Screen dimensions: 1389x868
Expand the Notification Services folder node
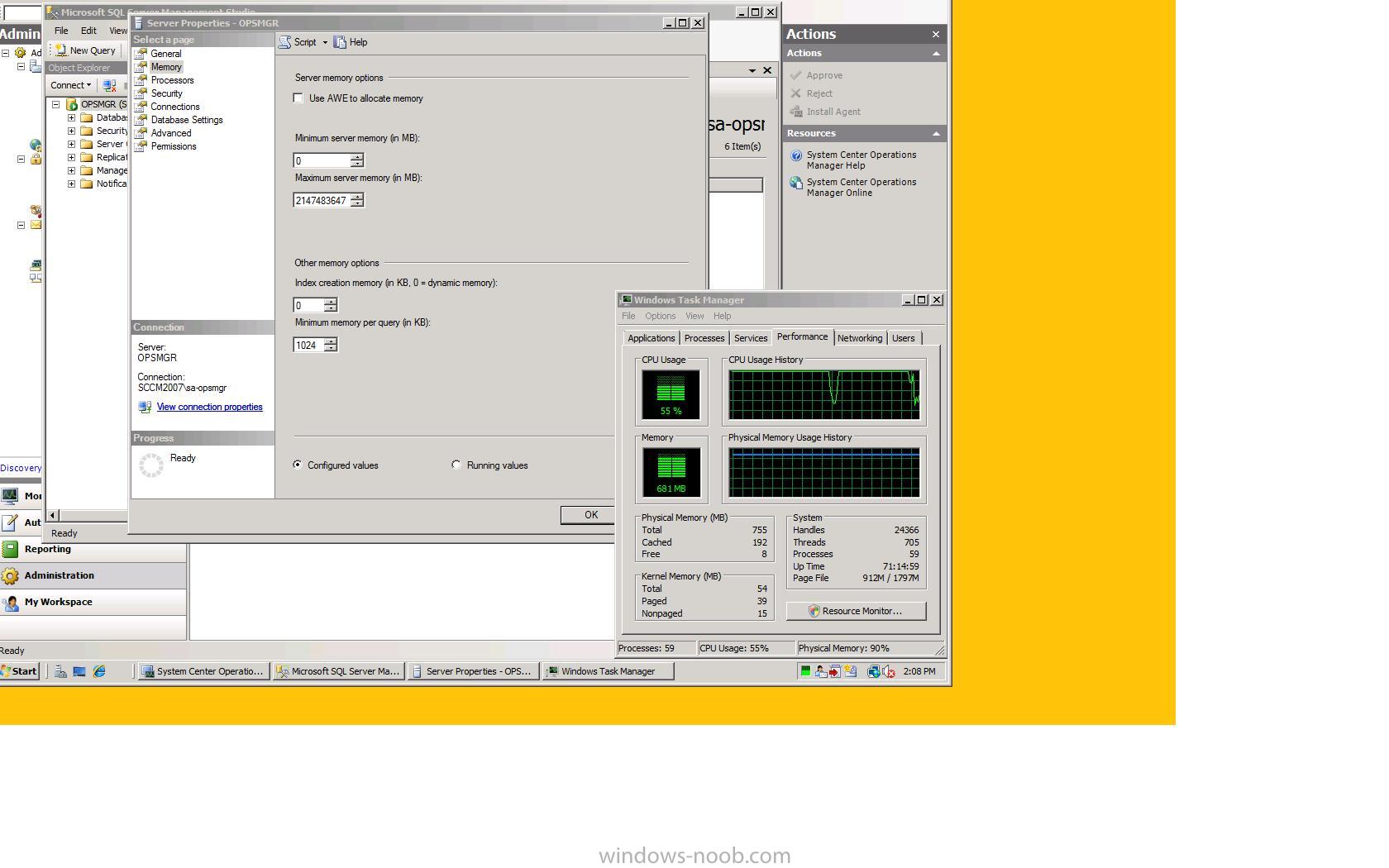point(72,184)
